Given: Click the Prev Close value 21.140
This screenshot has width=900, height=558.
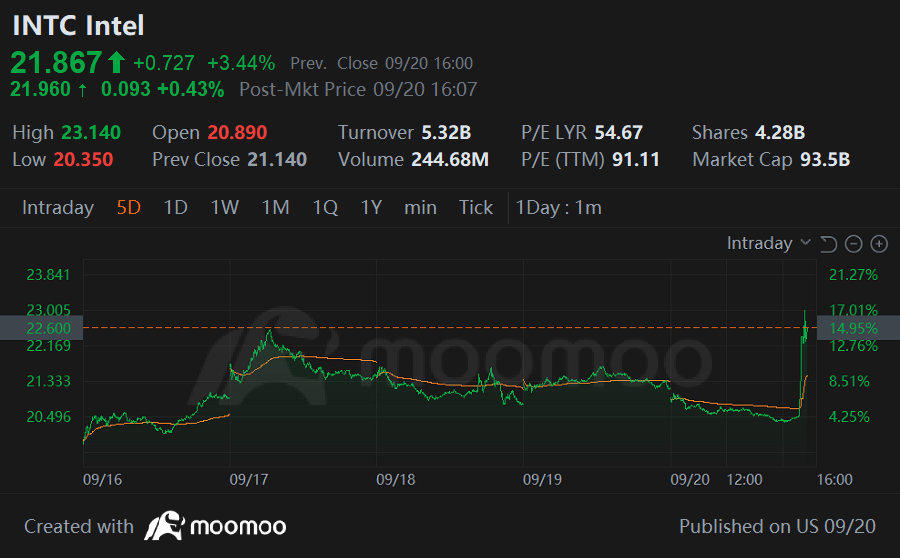Looking at the screenshot, I should coord(277,160).
